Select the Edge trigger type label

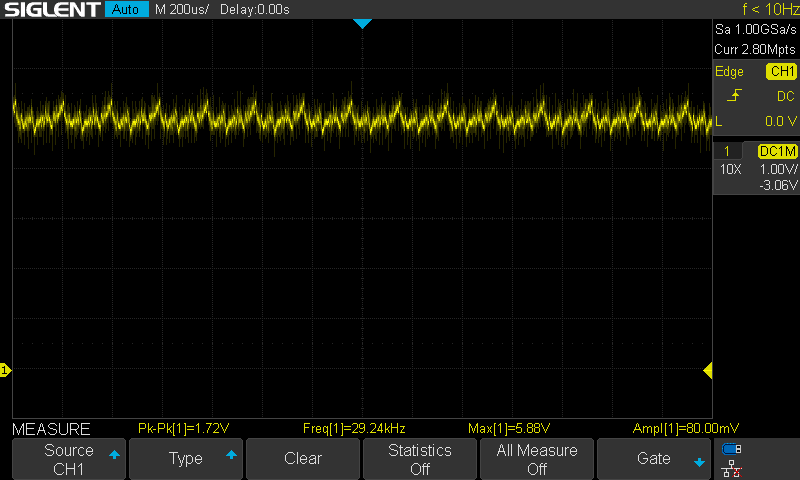tap(729, 72)
